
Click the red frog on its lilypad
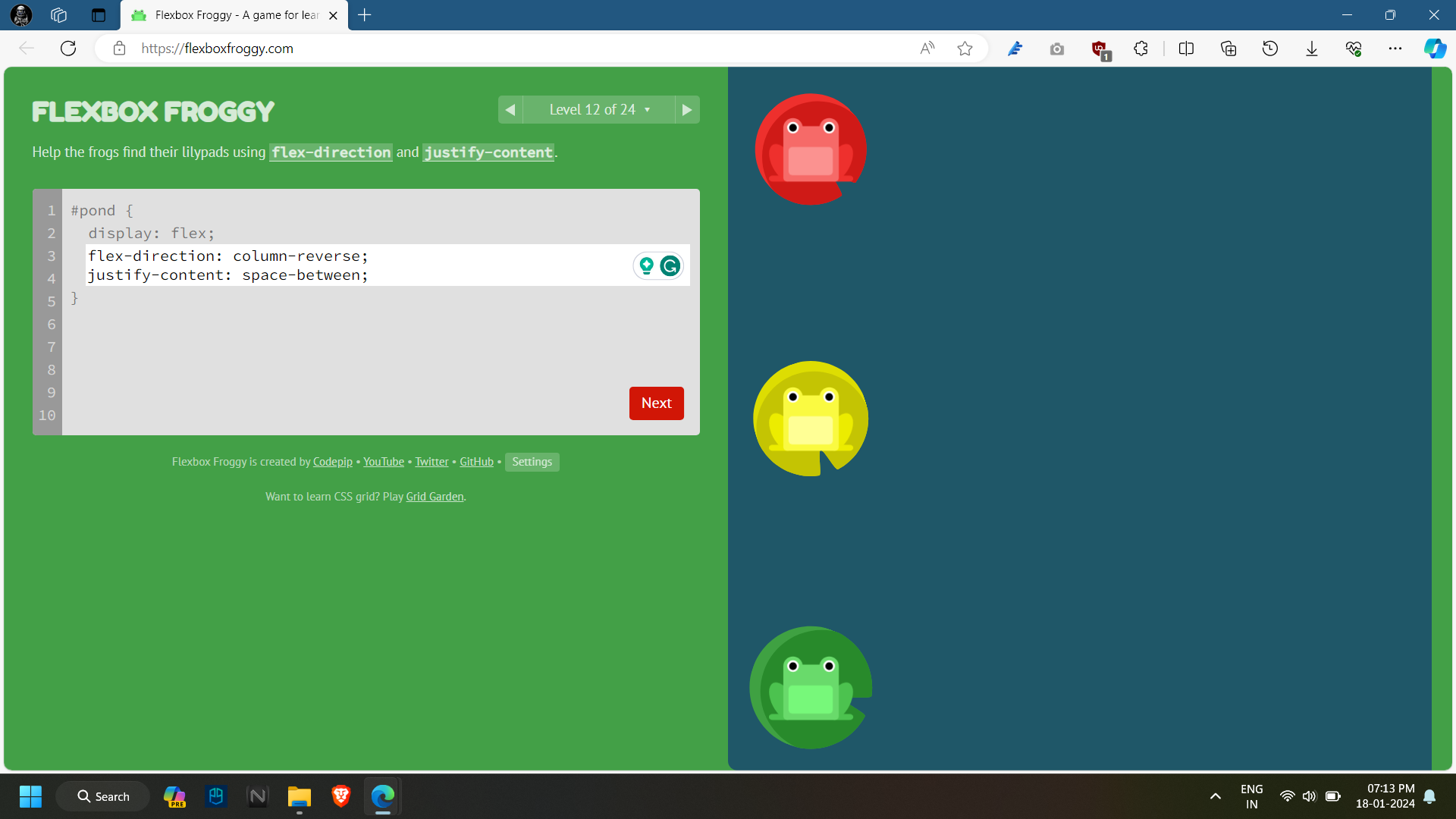[811, 149]
